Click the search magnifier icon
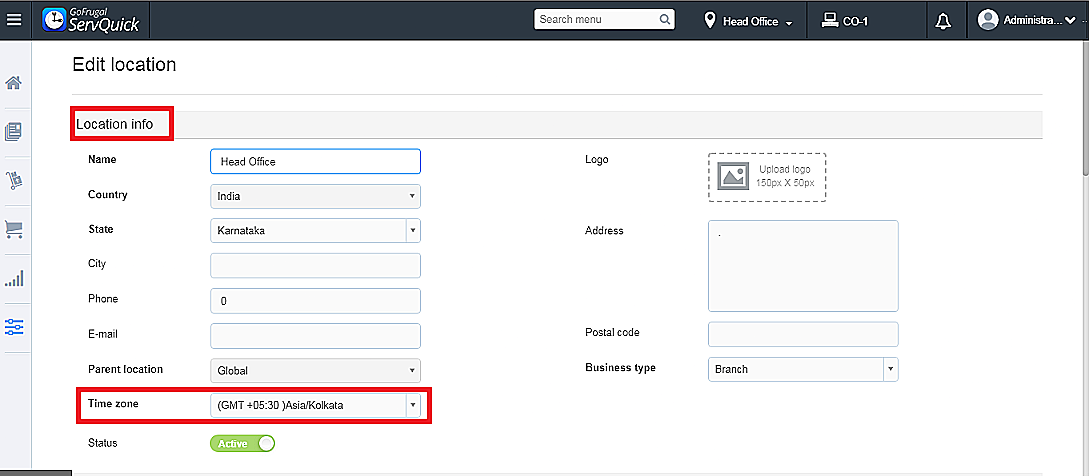The height and width of the screenshot is (476, 1089). [x=665, y=19]
